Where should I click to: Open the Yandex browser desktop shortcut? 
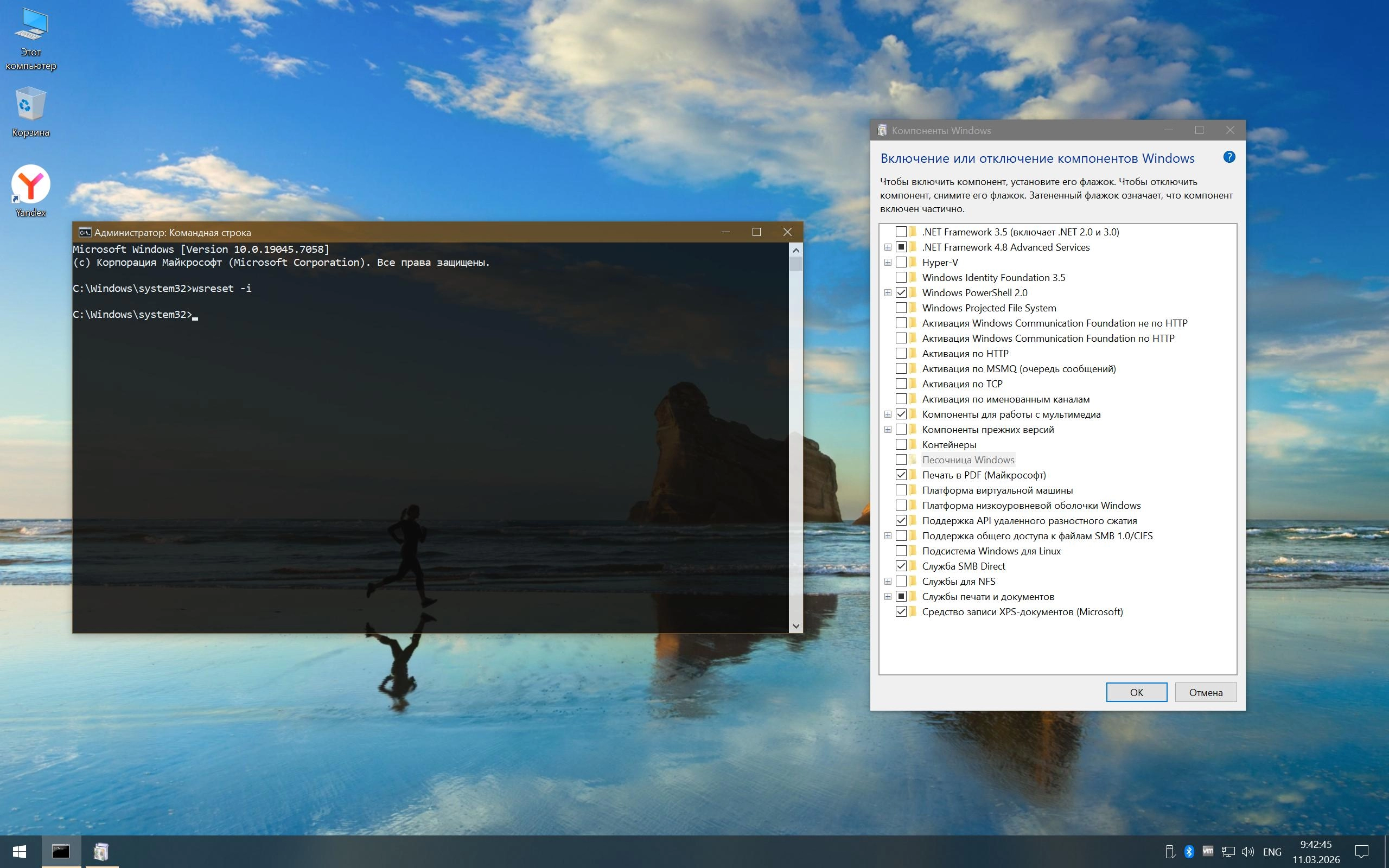pyautogui.click(x=30, y=185)
